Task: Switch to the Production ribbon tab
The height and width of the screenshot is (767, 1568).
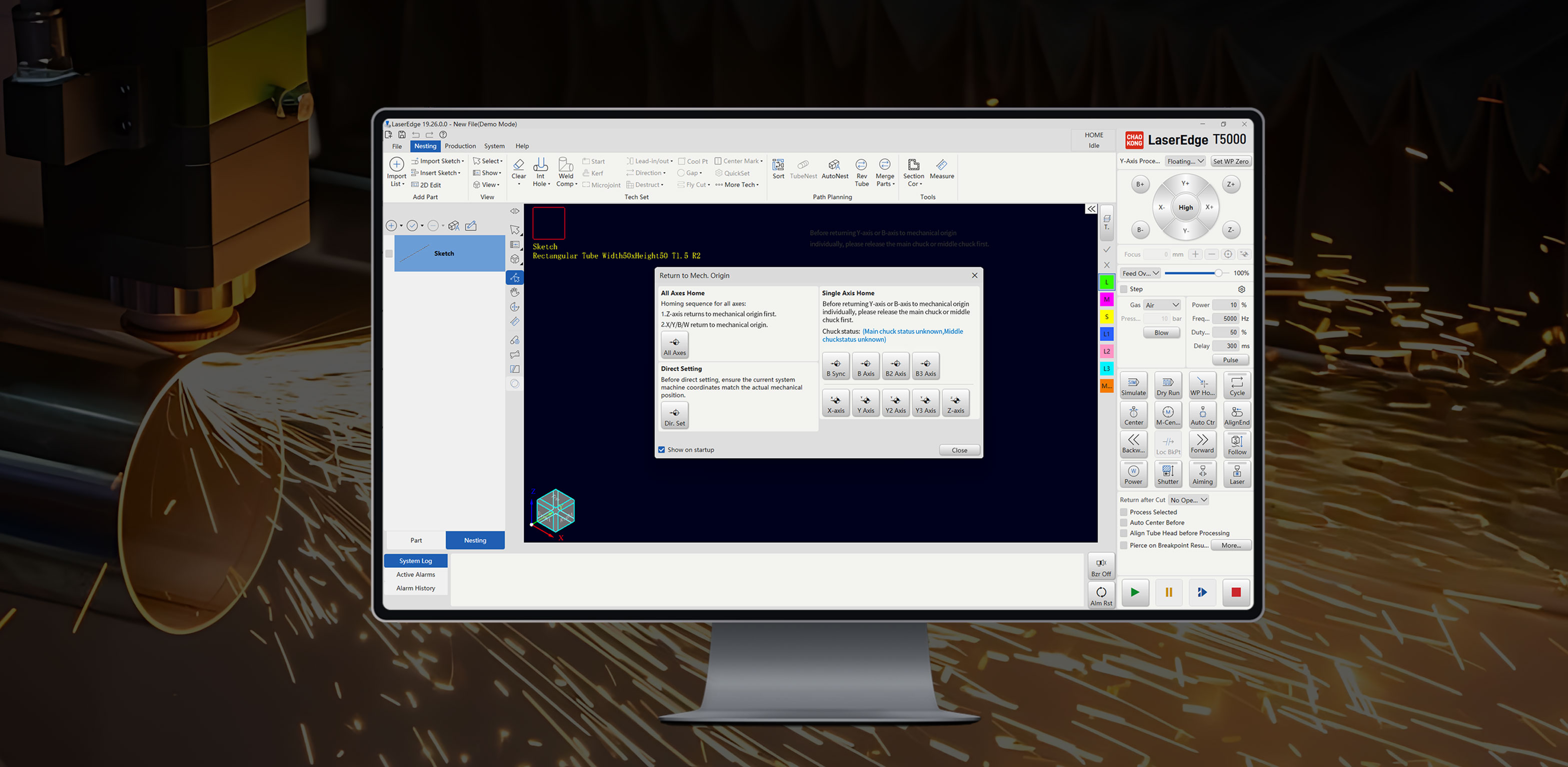Action: pos(460,146)
